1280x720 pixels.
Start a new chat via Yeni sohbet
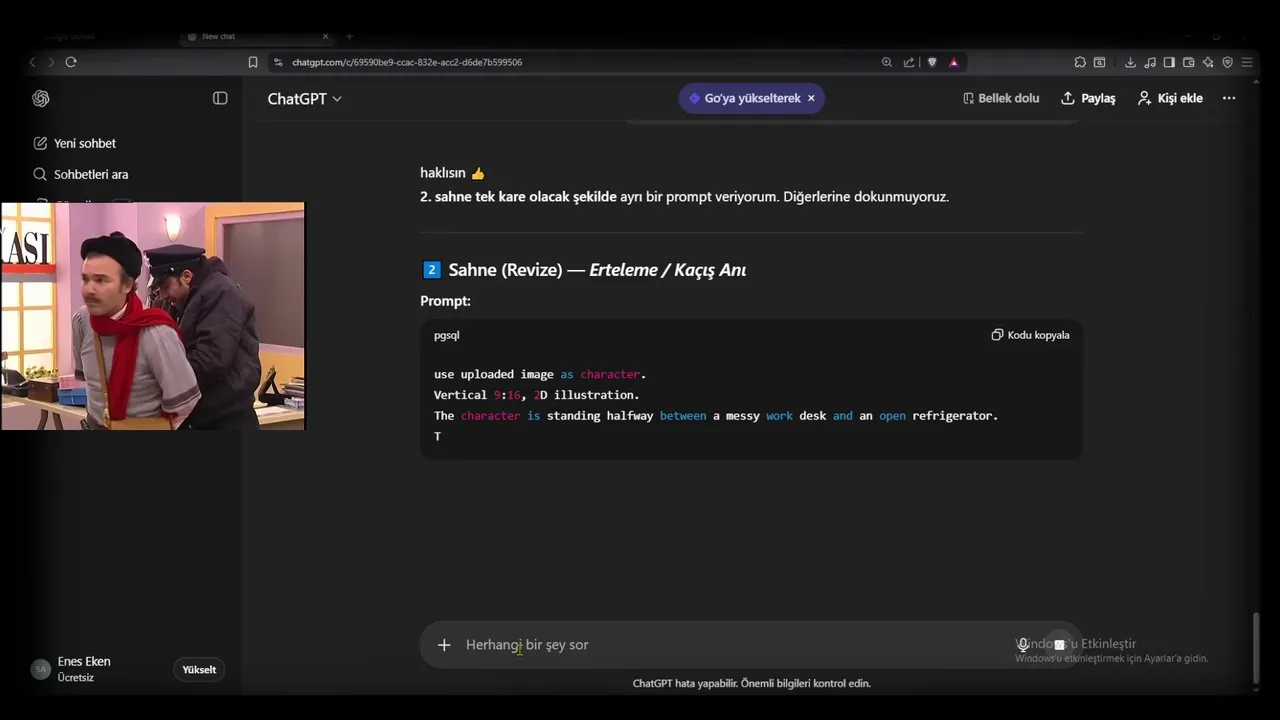tap(75, 143)
